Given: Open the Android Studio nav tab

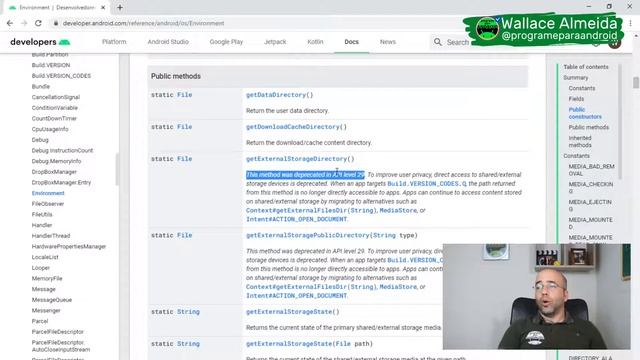Looking at the screenshot, I should tap(168, 42).
